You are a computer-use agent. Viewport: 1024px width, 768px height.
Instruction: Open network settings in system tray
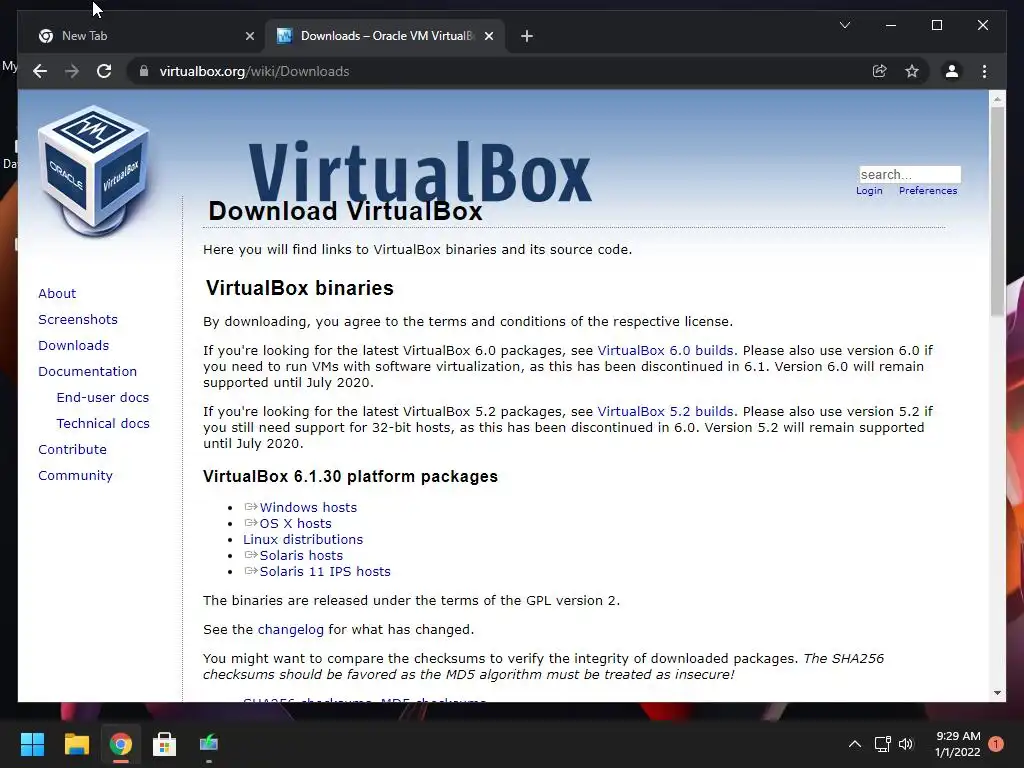(882, 744)
